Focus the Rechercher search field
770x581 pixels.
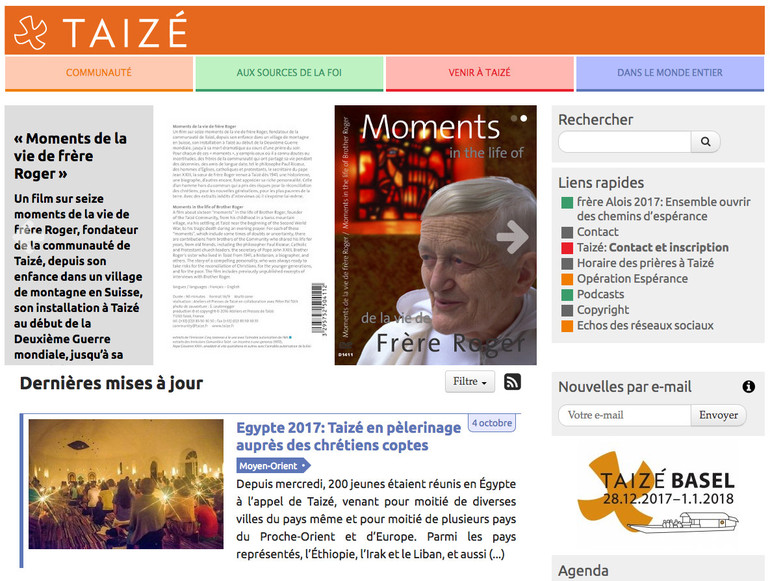tap(625, 141)
